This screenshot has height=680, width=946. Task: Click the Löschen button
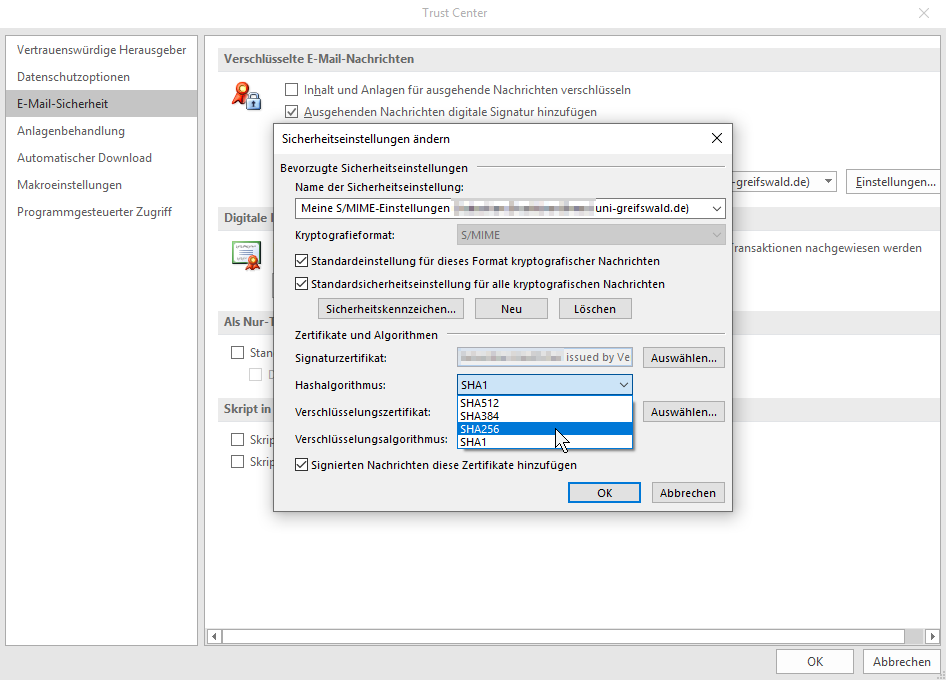coord(595,309)
